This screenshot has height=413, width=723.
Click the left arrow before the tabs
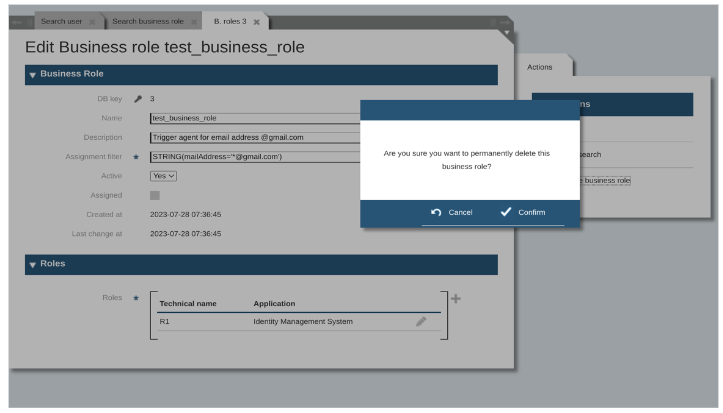tap(17, 22)
